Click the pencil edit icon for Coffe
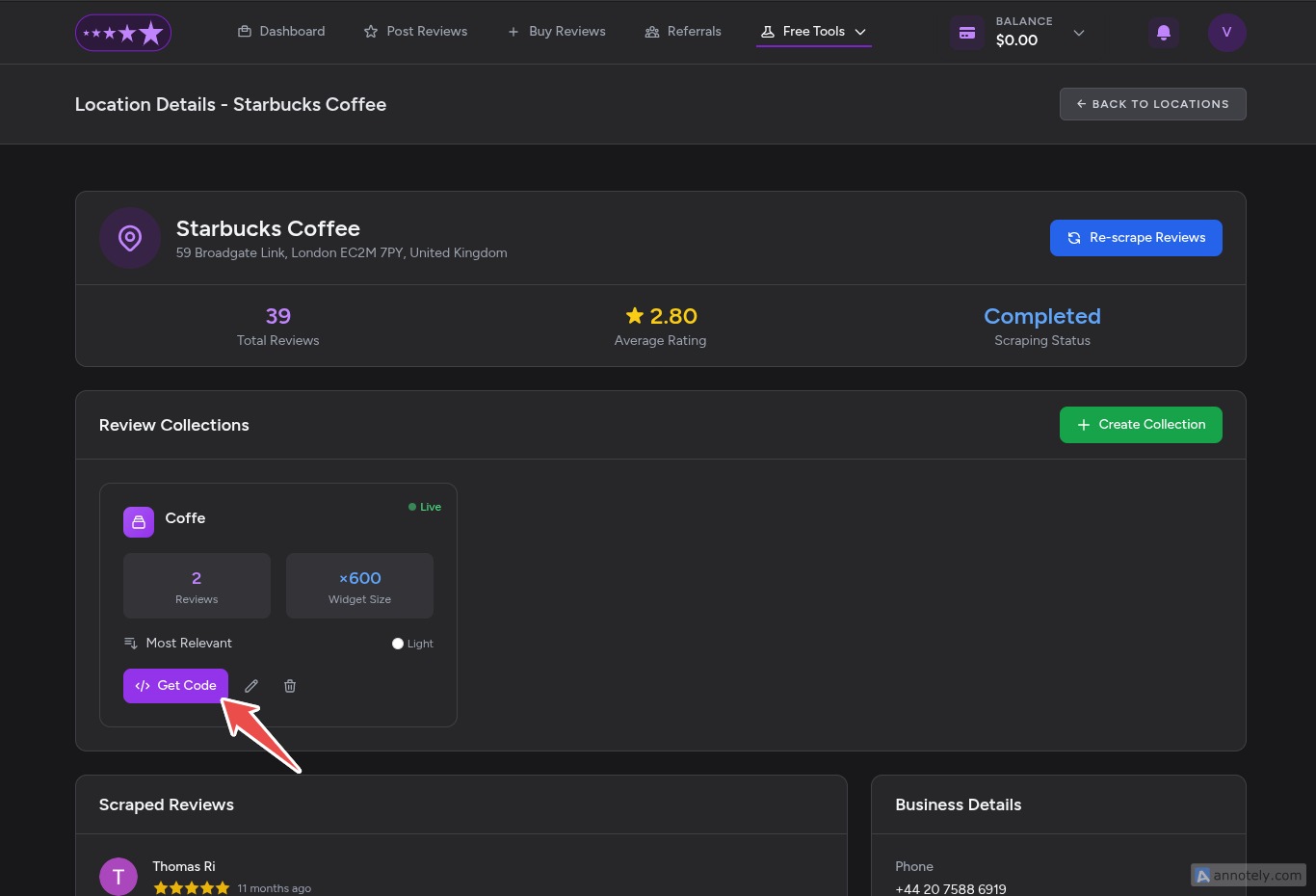The height and width of the screenshot is (896, 1316). pyautogui.click(x=251, y=686)
